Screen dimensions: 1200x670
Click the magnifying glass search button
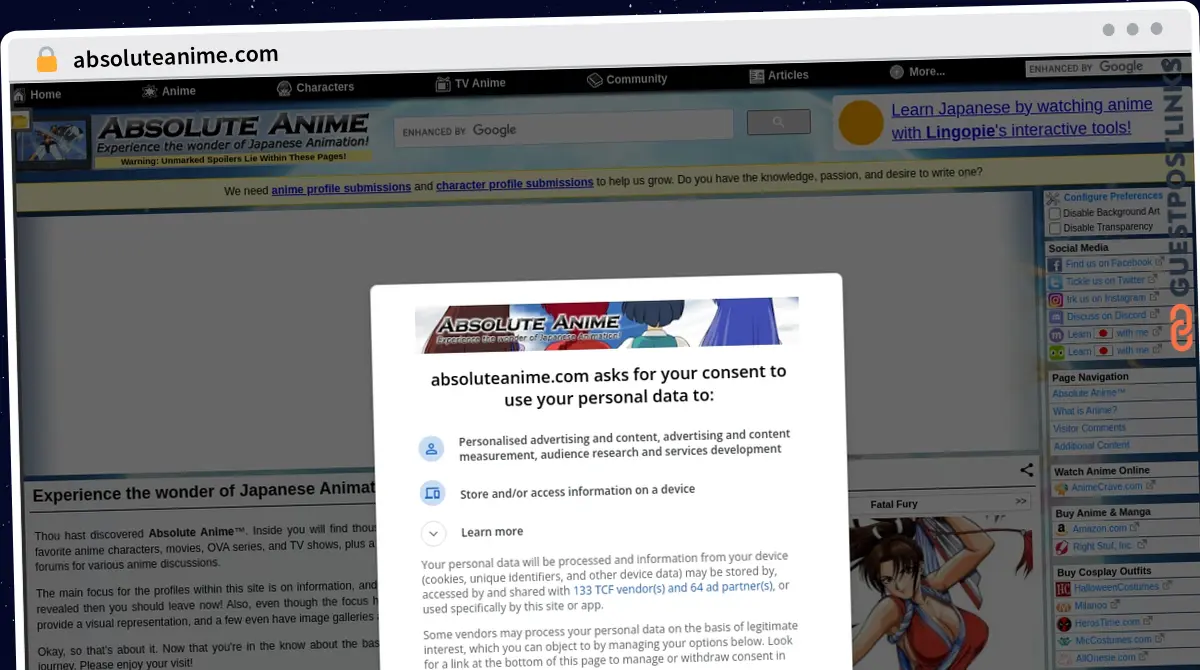778,121
